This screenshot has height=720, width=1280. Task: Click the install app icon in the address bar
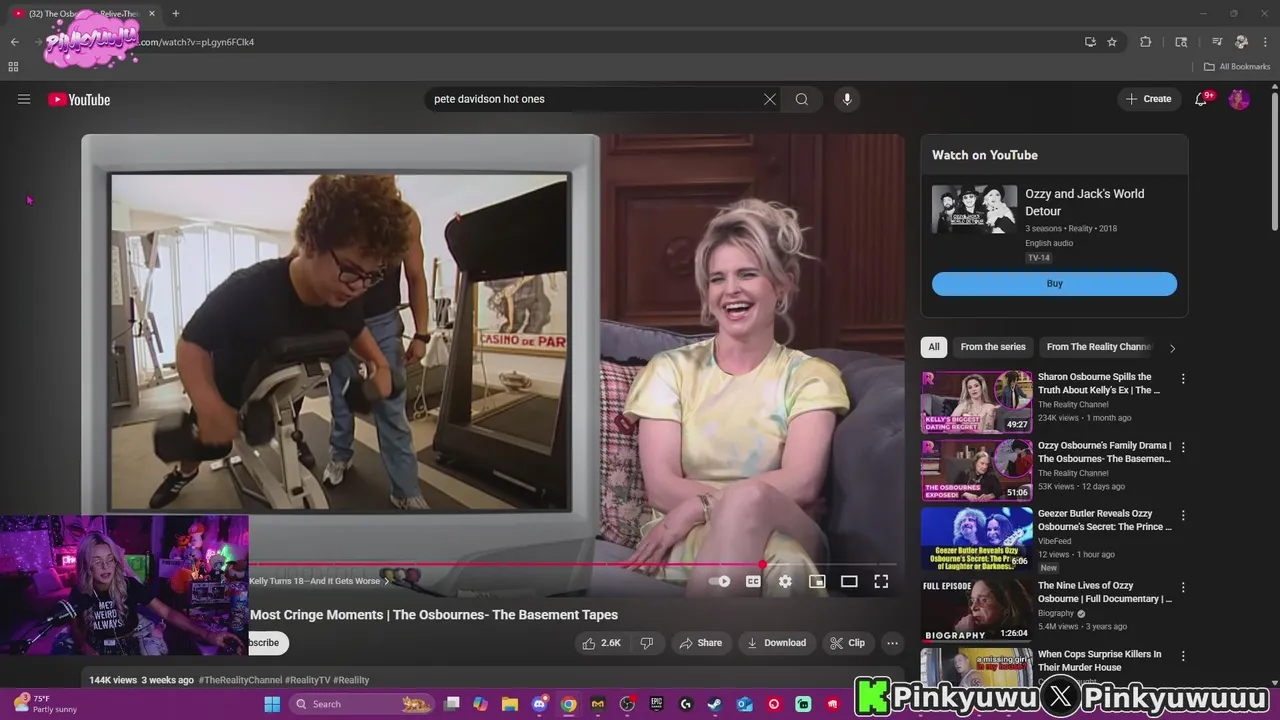pos(1090,42)
